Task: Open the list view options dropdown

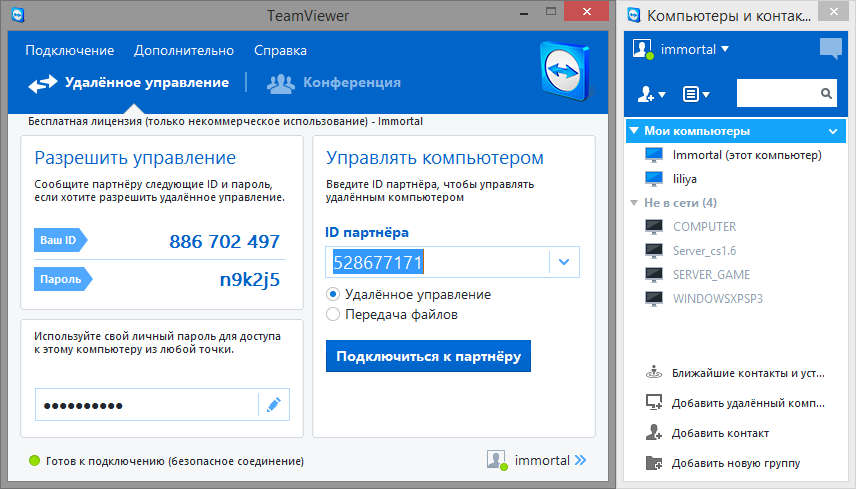Action: tap(696, 94)
